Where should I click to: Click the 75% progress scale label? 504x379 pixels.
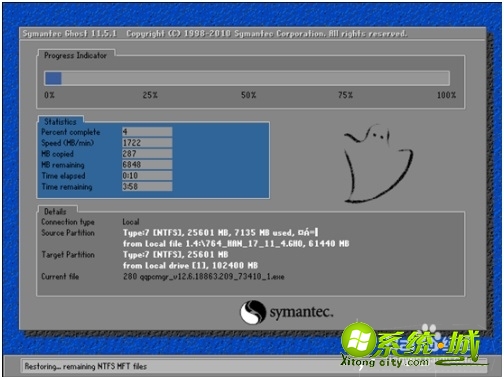[345, 95]
